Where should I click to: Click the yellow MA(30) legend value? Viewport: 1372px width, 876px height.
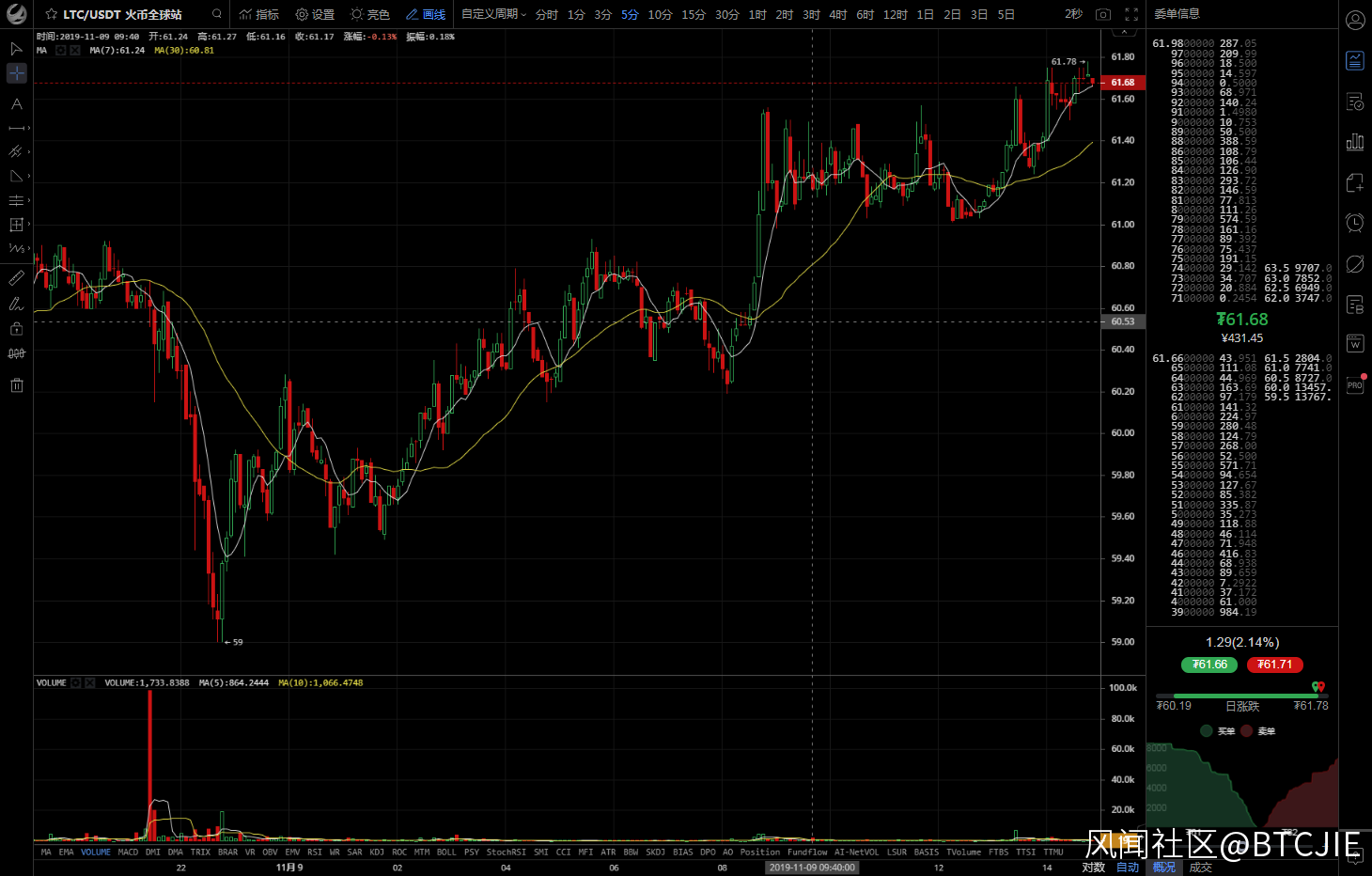(x=184, y=51)
